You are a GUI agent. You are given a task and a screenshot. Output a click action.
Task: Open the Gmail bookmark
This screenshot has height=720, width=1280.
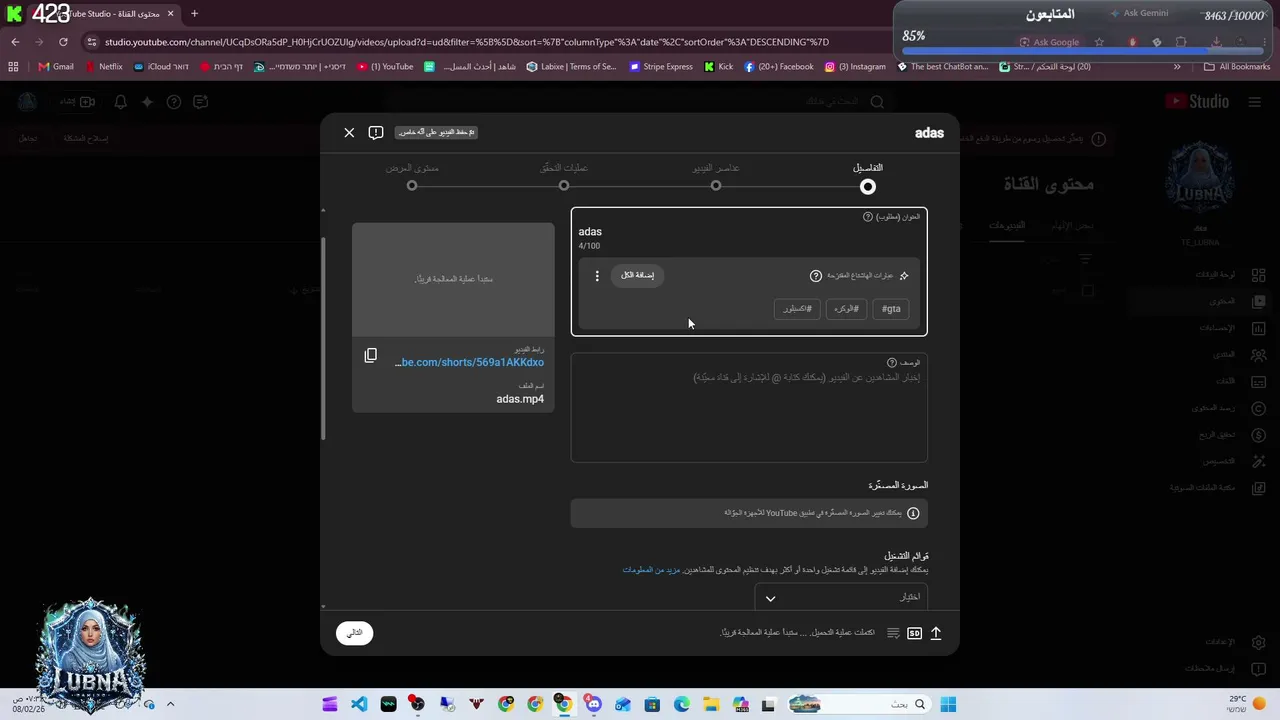56,67
